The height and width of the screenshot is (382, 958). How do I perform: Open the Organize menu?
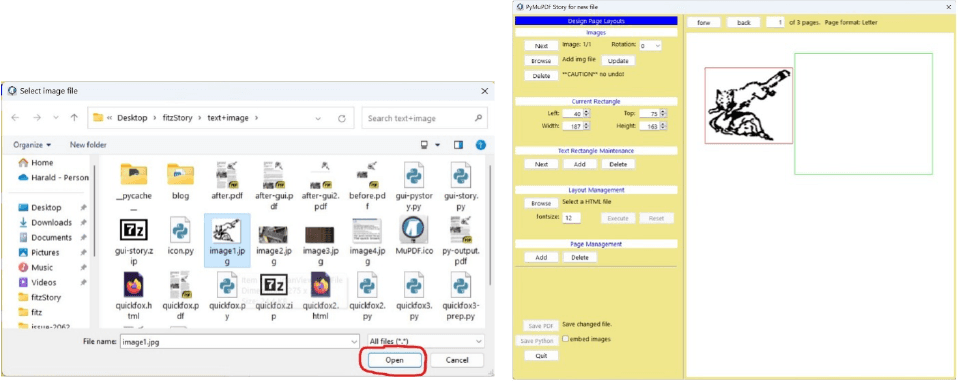(x=32, y=145)
